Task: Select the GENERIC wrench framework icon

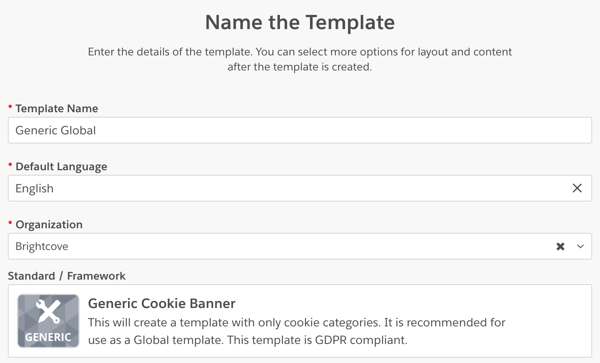Action: [48, 321]
